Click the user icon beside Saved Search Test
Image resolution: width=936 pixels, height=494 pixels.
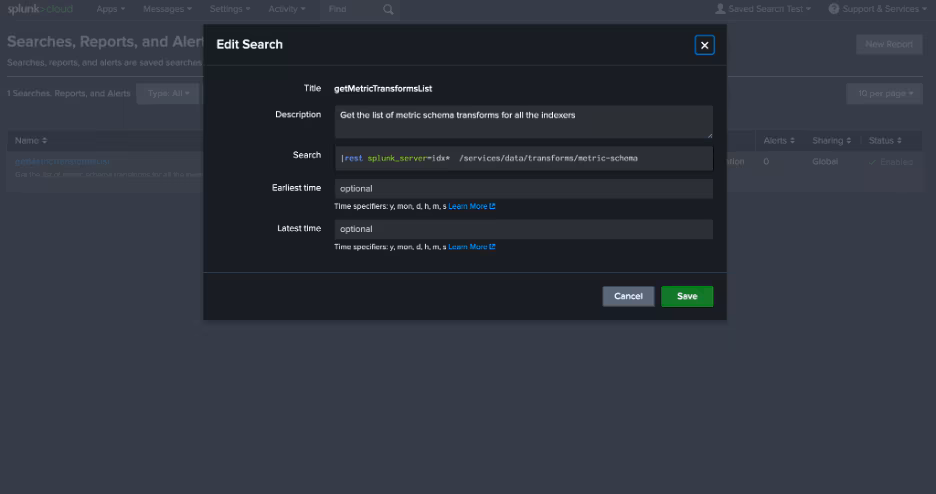pyautogui.click(x=720, y=9)
